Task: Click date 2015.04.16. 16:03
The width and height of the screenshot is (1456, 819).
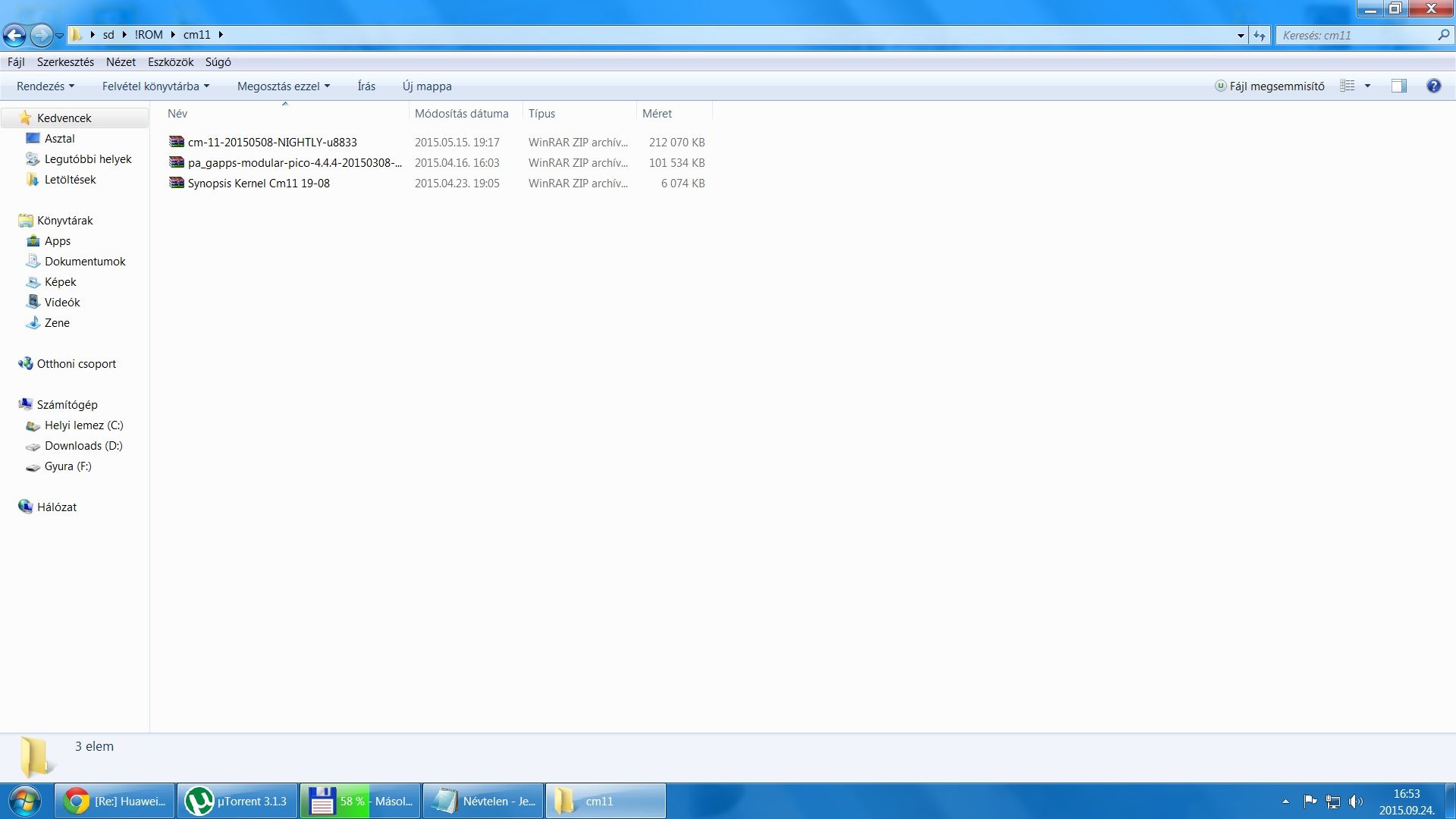Action: [x=457, y=163]
